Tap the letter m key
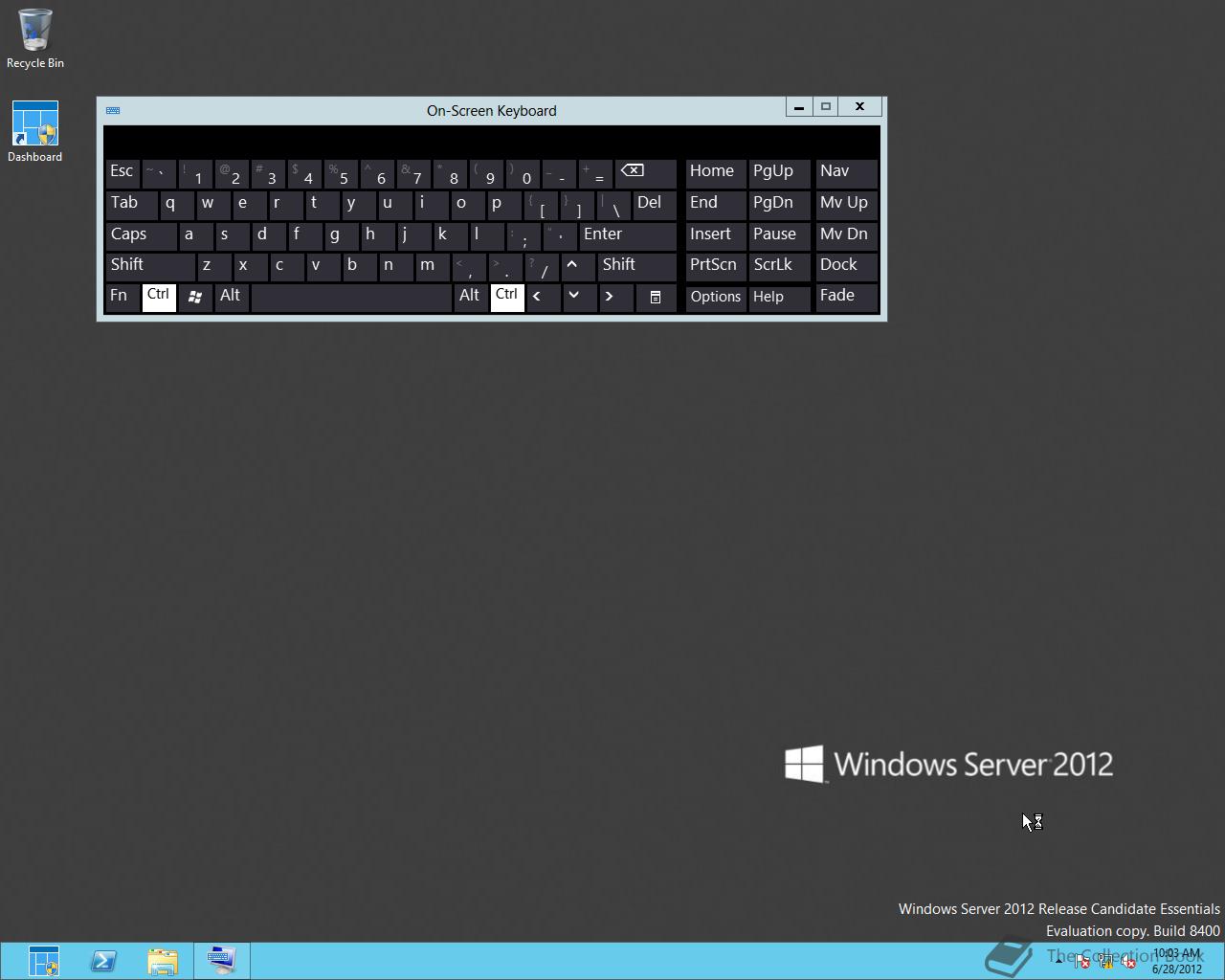 tap(433, 266)
